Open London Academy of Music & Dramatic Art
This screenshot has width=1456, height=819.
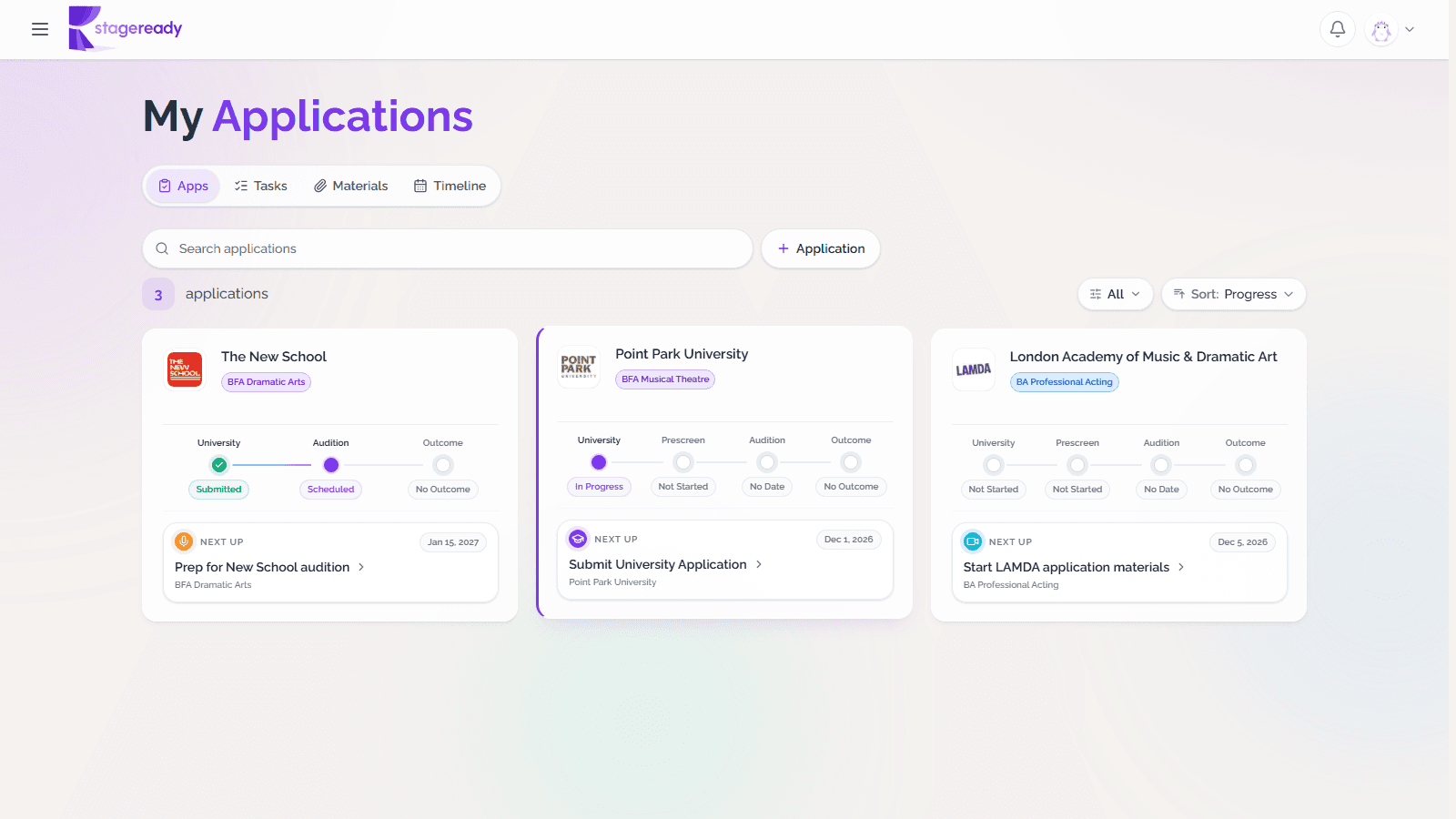point(1143,357)
